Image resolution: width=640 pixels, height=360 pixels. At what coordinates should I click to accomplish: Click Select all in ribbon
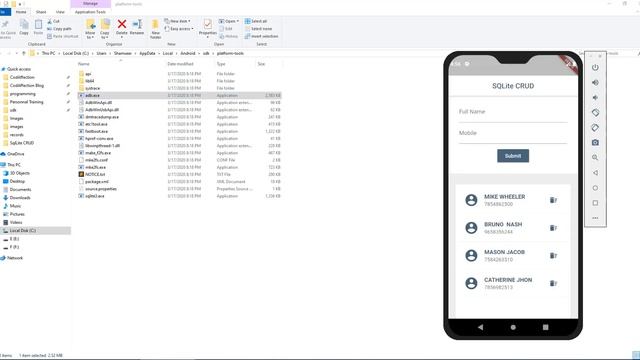click(256, 21)
